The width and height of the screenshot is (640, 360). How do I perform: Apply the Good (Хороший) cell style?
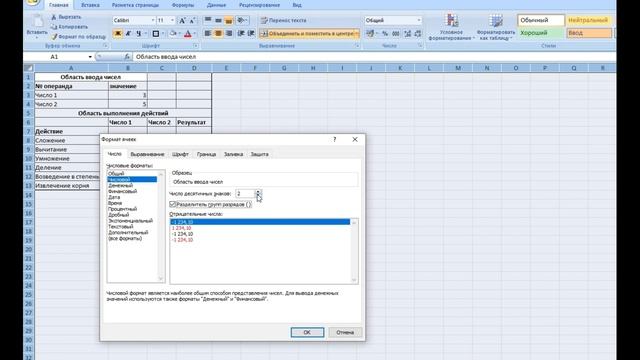(x=541, y=33)
